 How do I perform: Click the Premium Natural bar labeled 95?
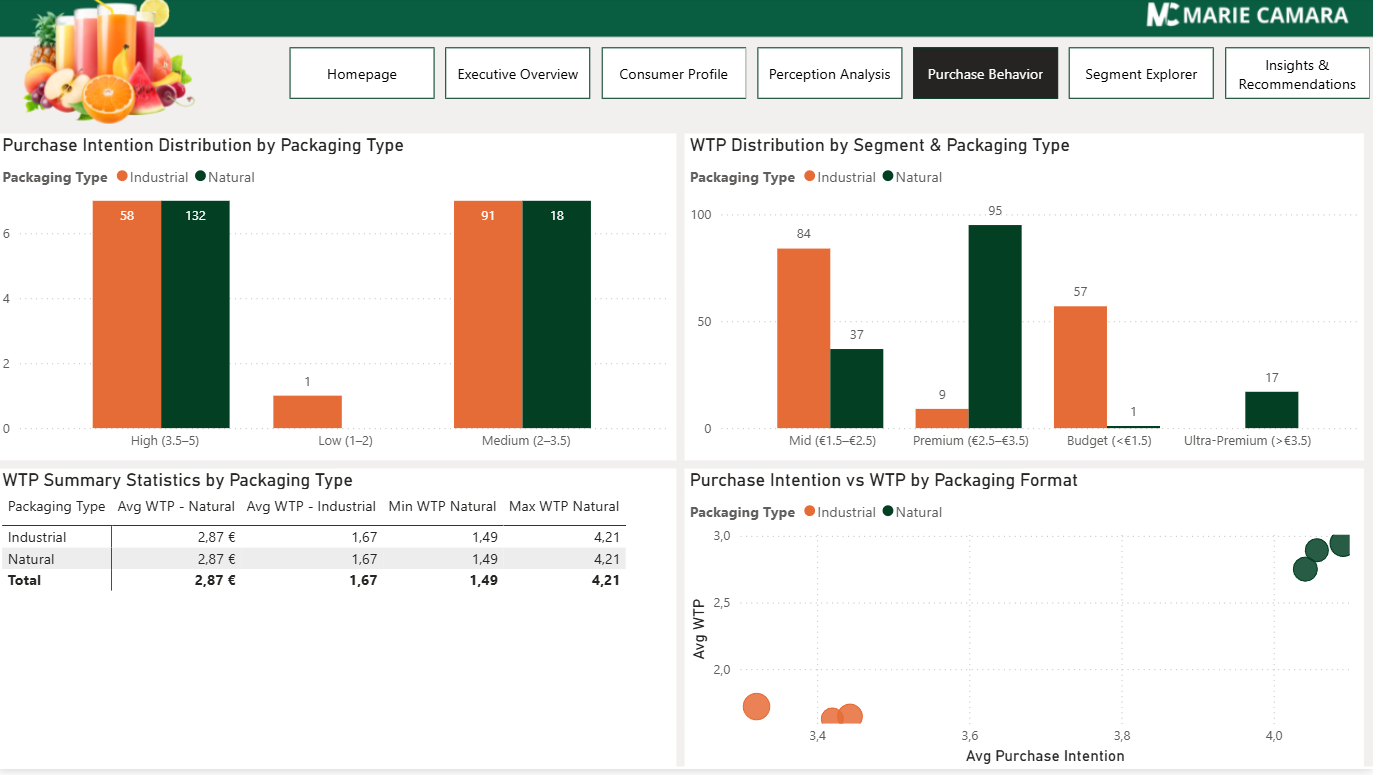click(995, 326)
